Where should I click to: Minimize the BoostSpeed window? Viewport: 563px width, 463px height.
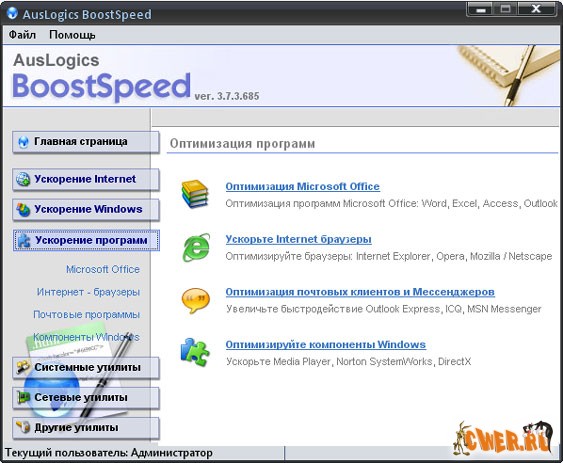click(x=481, y=9)
